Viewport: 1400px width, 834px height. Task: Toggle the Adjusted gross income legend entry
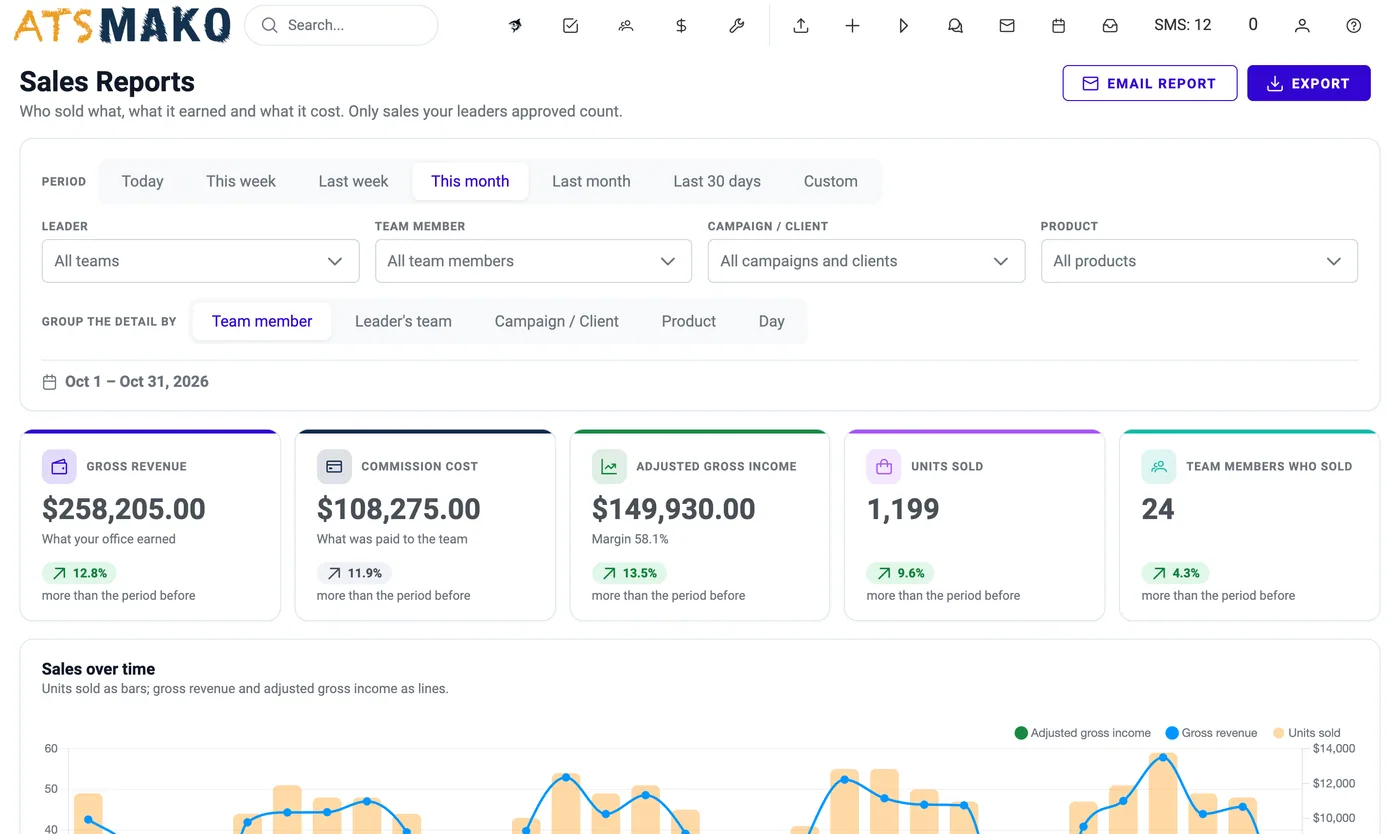coord(1082,733)
